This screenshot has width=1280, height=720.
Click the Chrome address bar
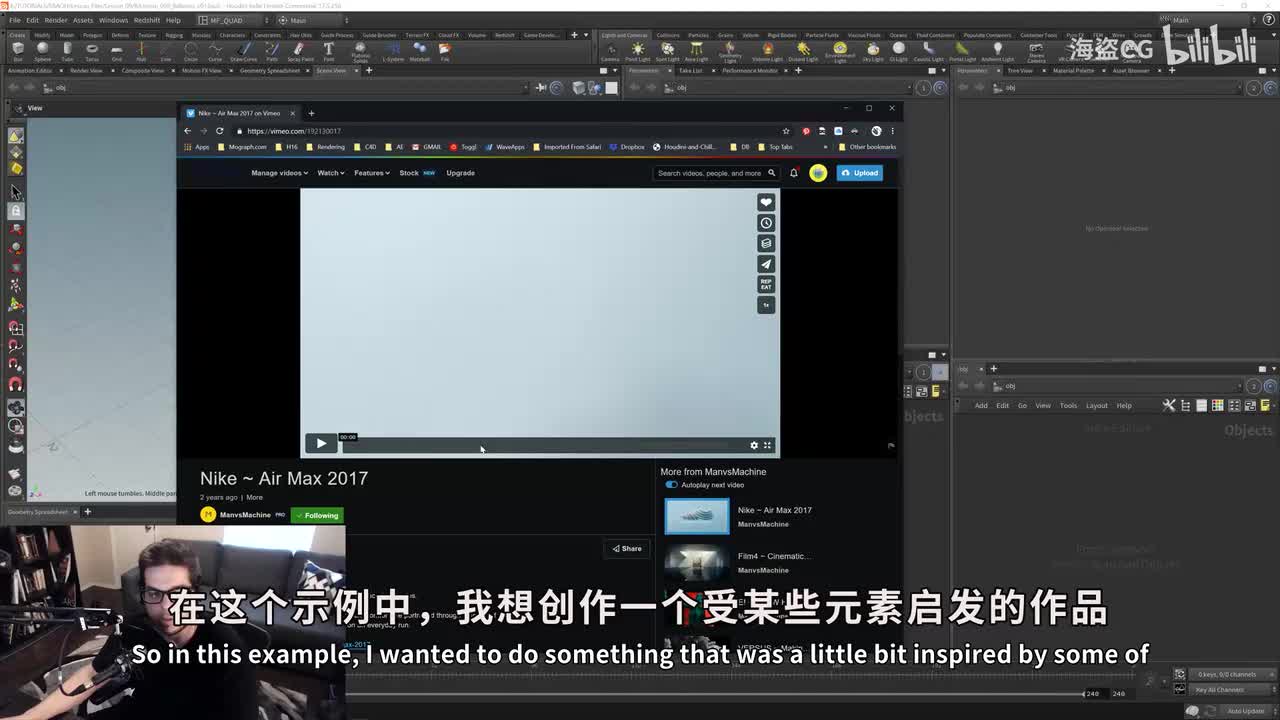510,131
